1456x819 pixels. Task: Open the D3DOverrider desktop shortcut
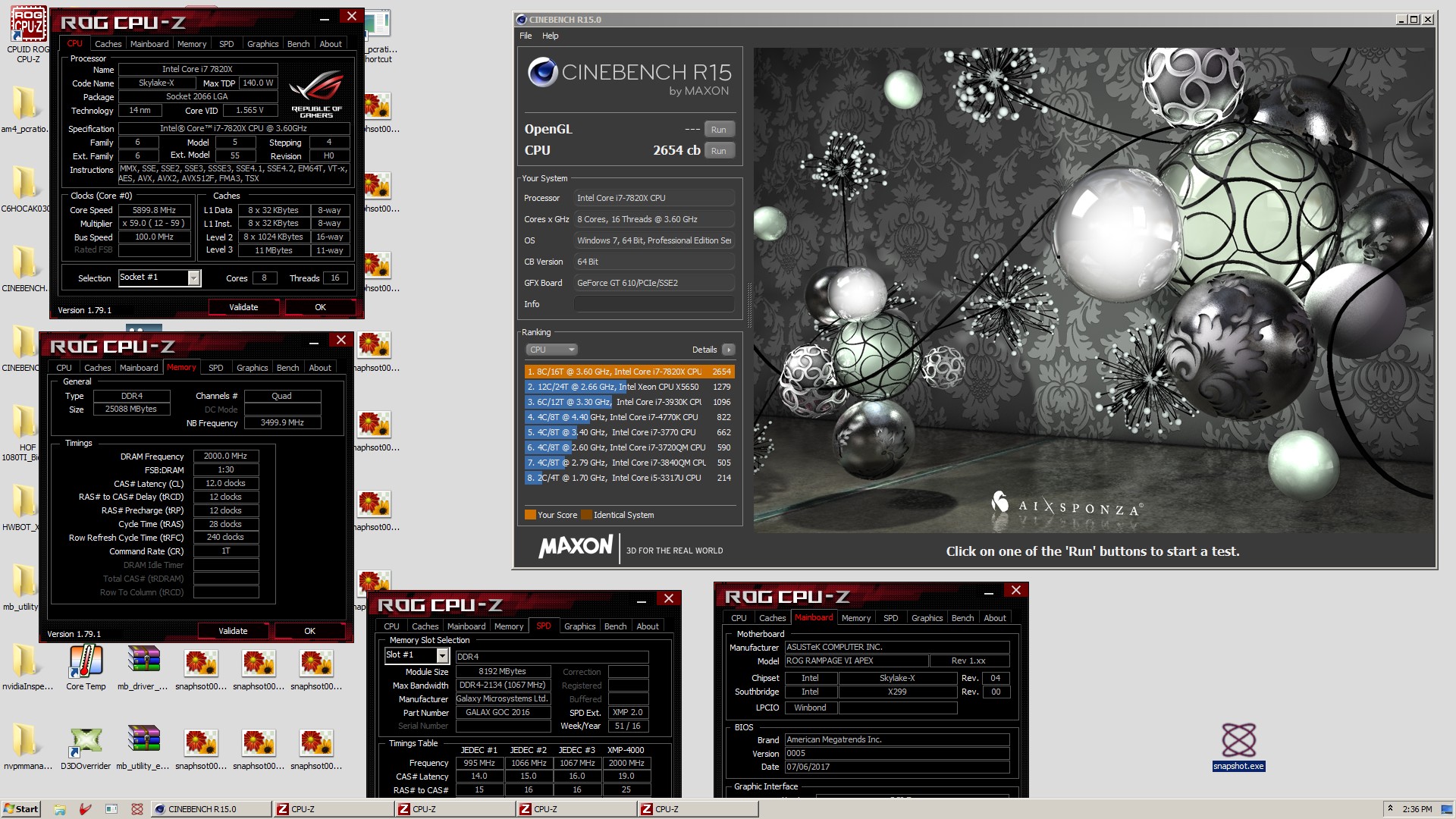click(86, 748)
